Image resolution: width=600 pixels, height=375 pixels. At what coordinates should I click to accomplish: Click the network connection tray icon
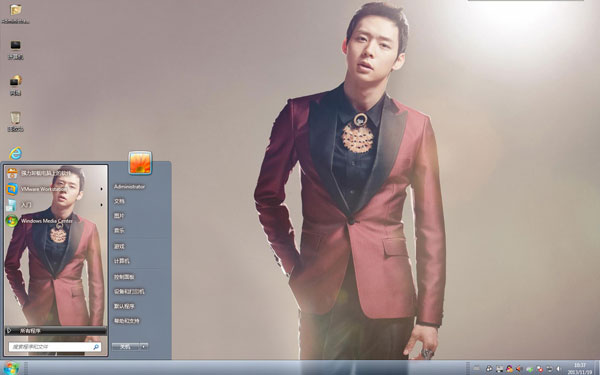[549, 368]
